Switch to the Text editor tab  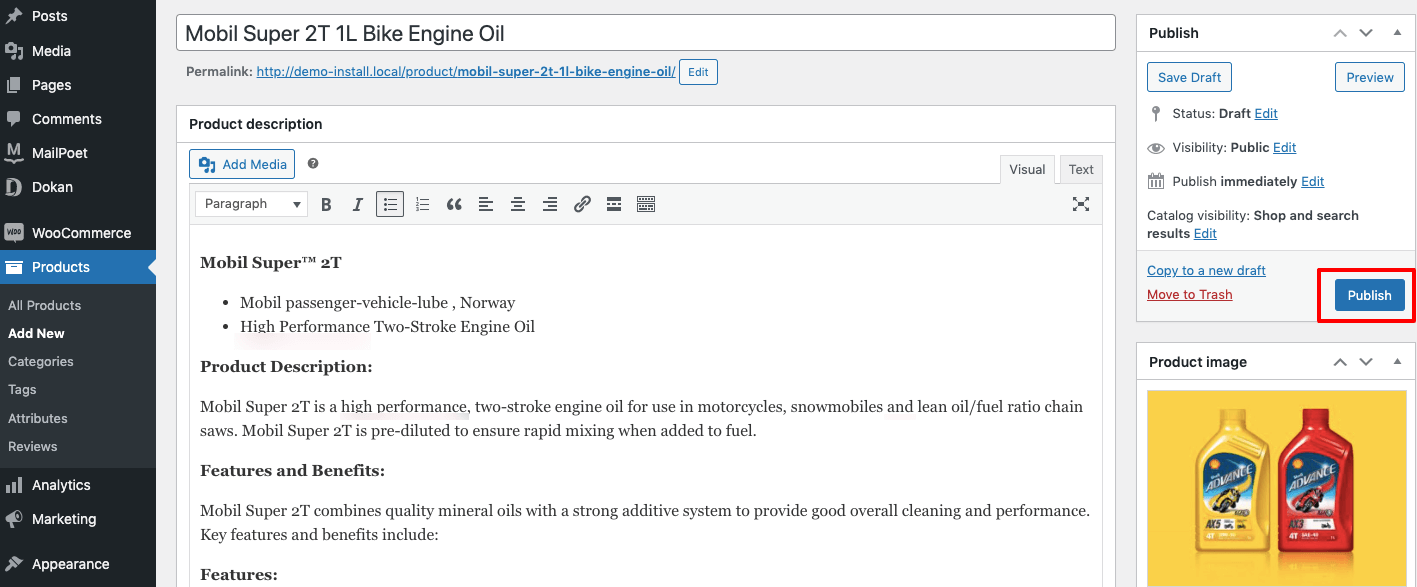click(x=1080, y=168)
